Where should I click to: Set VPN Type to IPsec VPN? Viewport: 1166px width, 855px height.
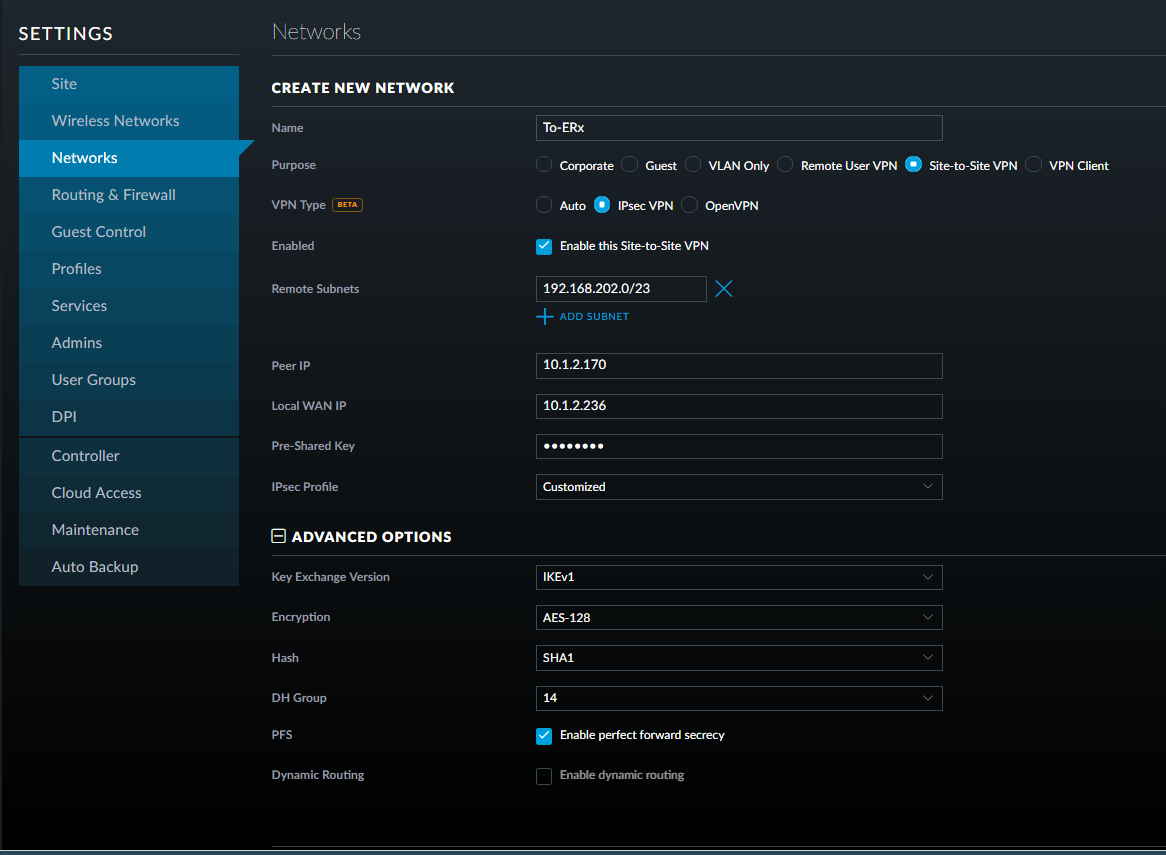tap(602, 204)
